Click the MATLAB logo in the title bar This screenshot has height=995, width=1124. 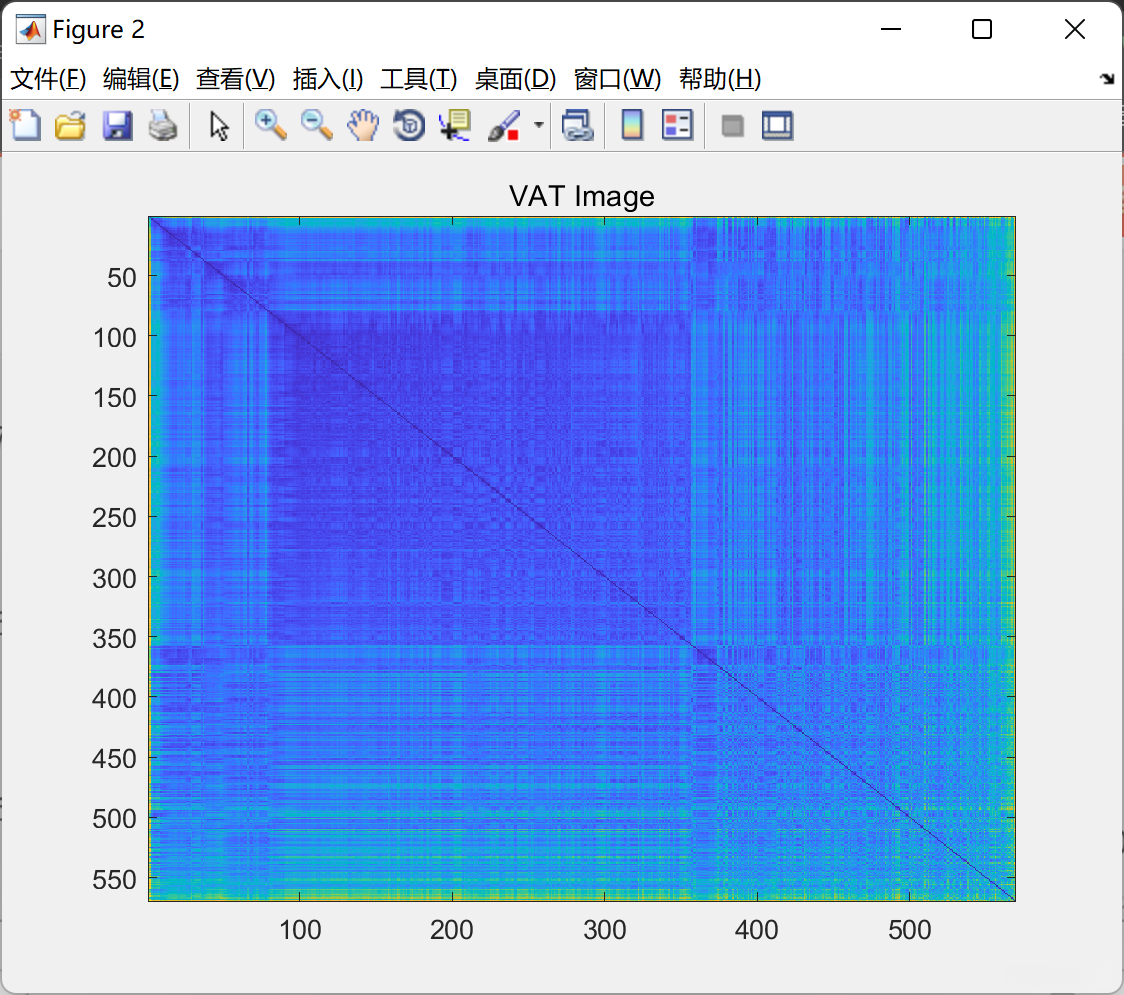coord(30,29)
